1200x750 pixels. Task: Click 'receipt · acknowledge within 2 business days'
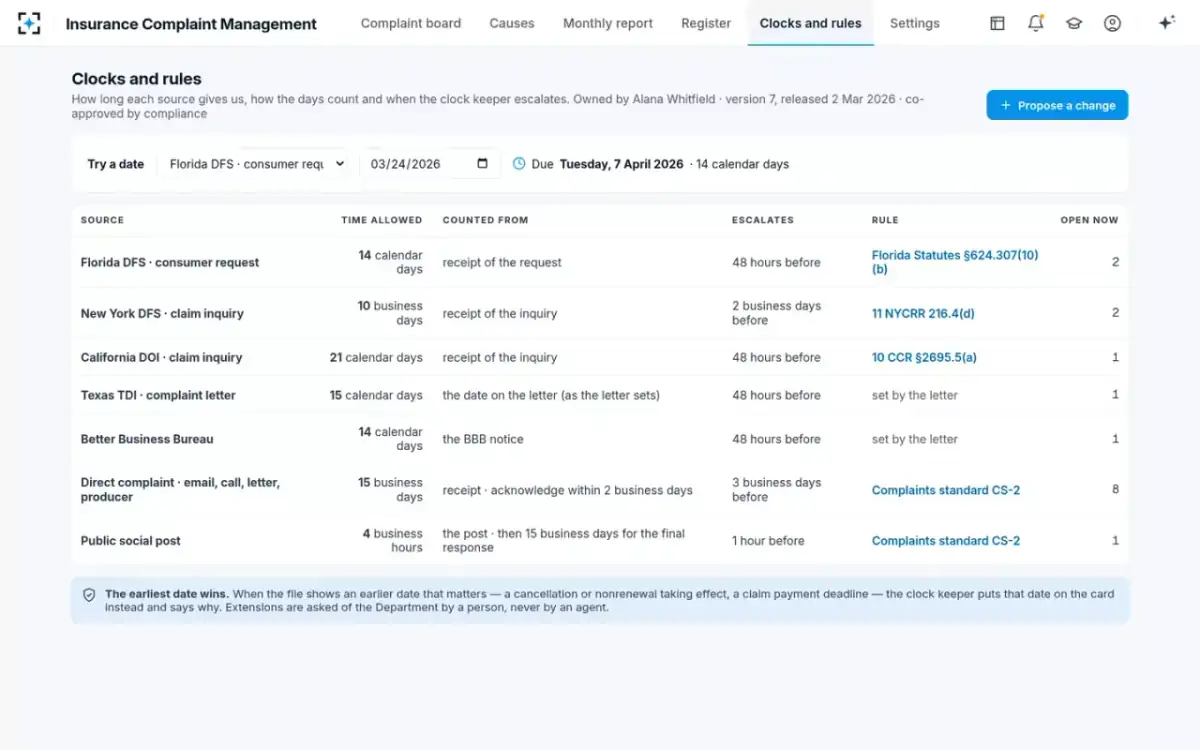pos(568,490)
